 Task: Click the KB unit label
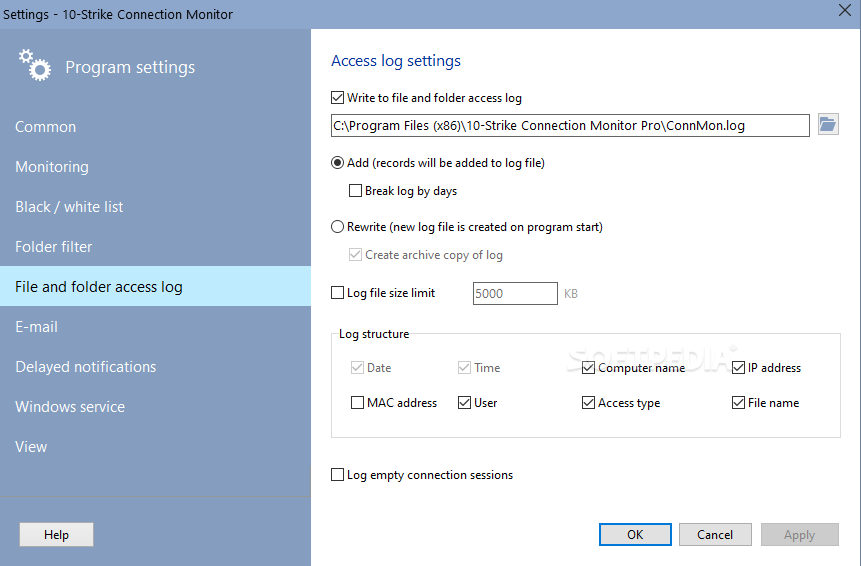(571, 294)
